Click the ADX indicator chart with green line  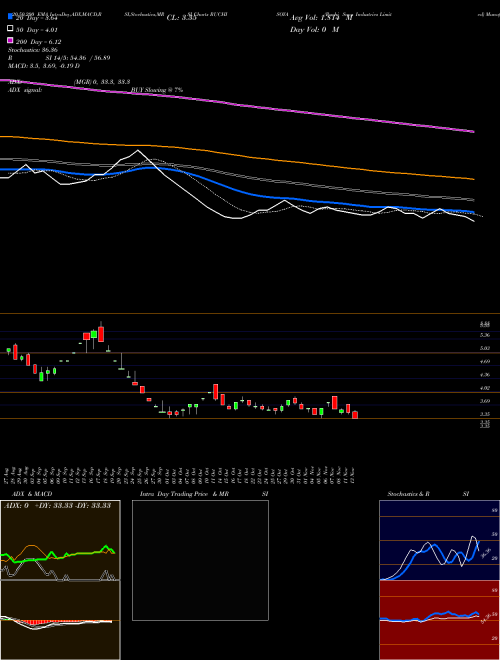pyautogui.click(x=60, y=540)
